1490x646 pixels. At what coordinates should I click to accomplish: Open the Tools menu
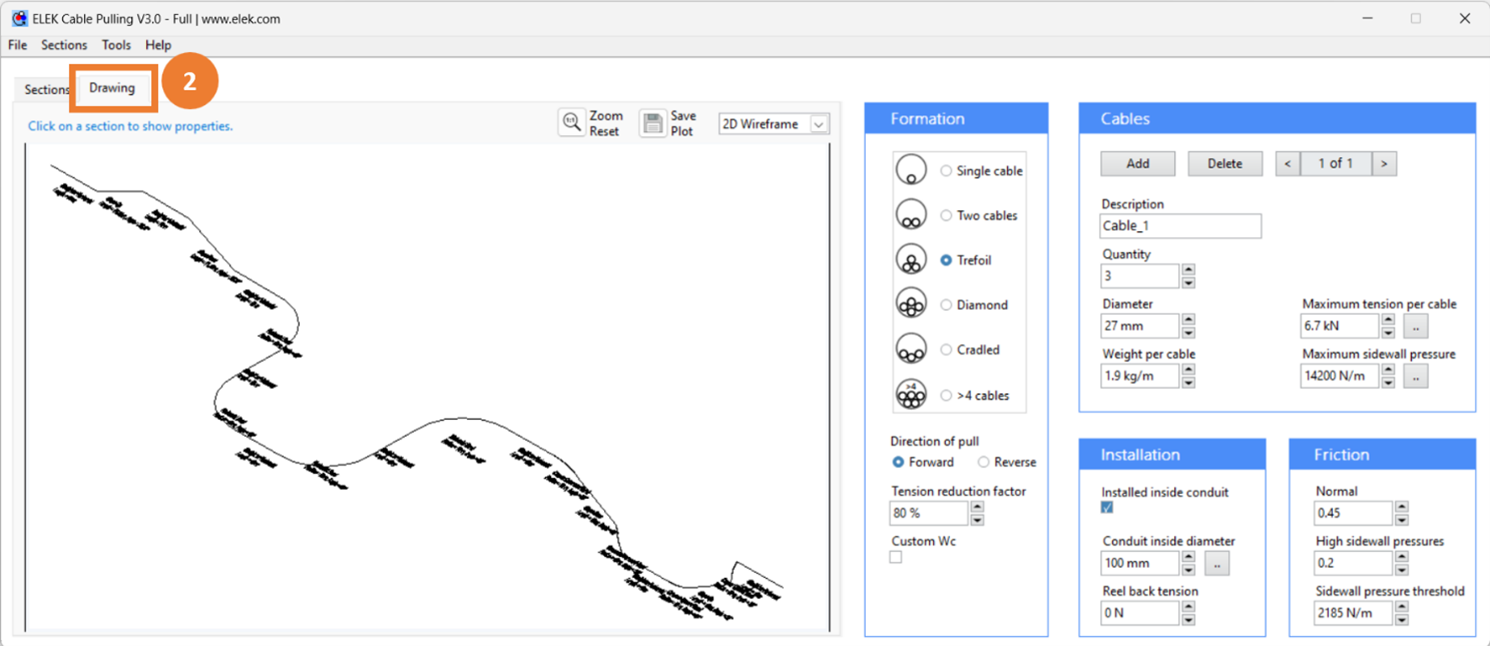[116, 45]
